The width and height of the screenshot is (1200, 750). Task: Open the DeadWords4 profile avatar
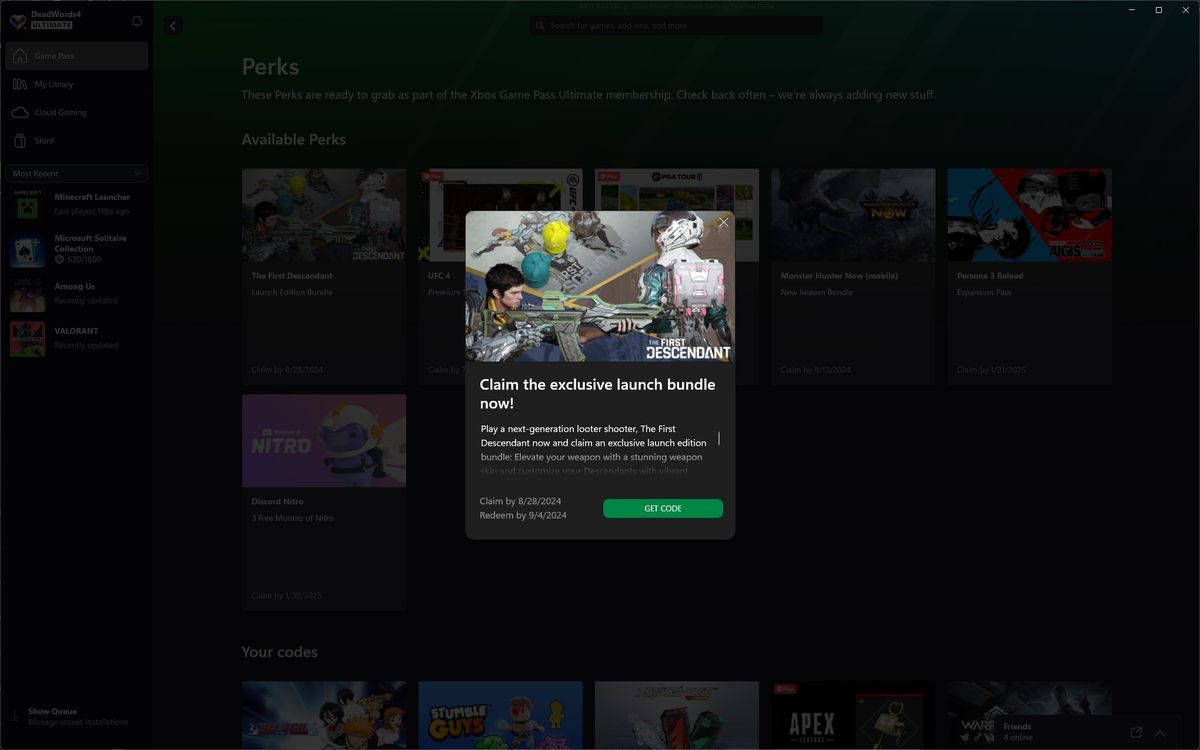18,20
